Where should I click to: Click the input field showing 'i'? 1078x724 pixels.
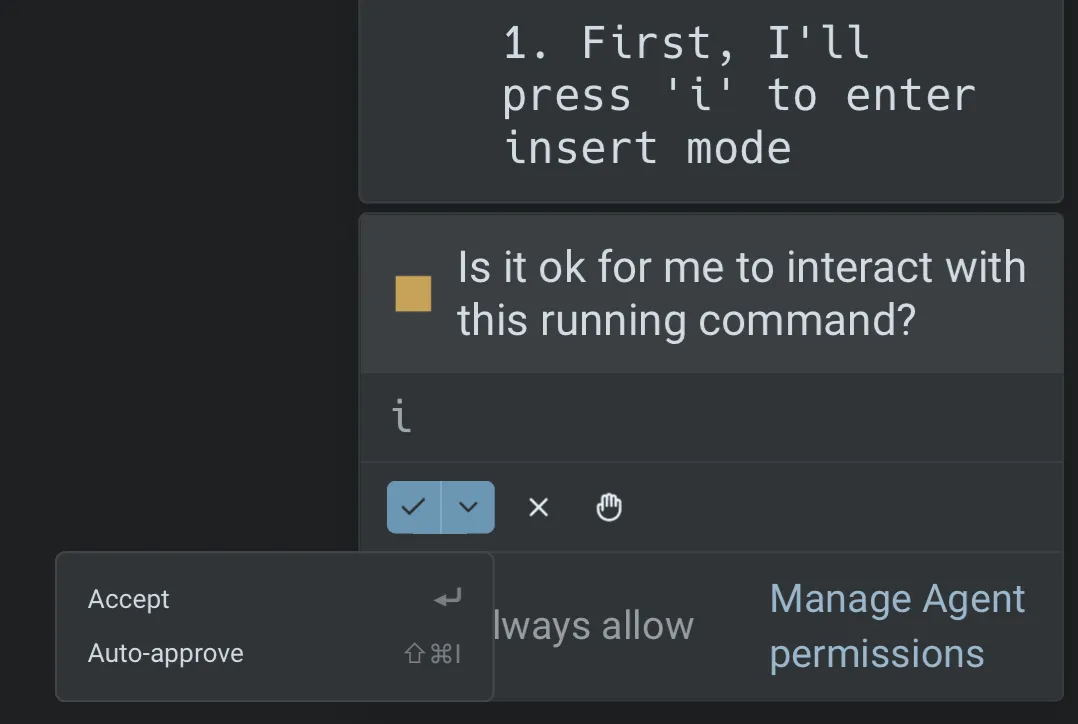(700, 418)
